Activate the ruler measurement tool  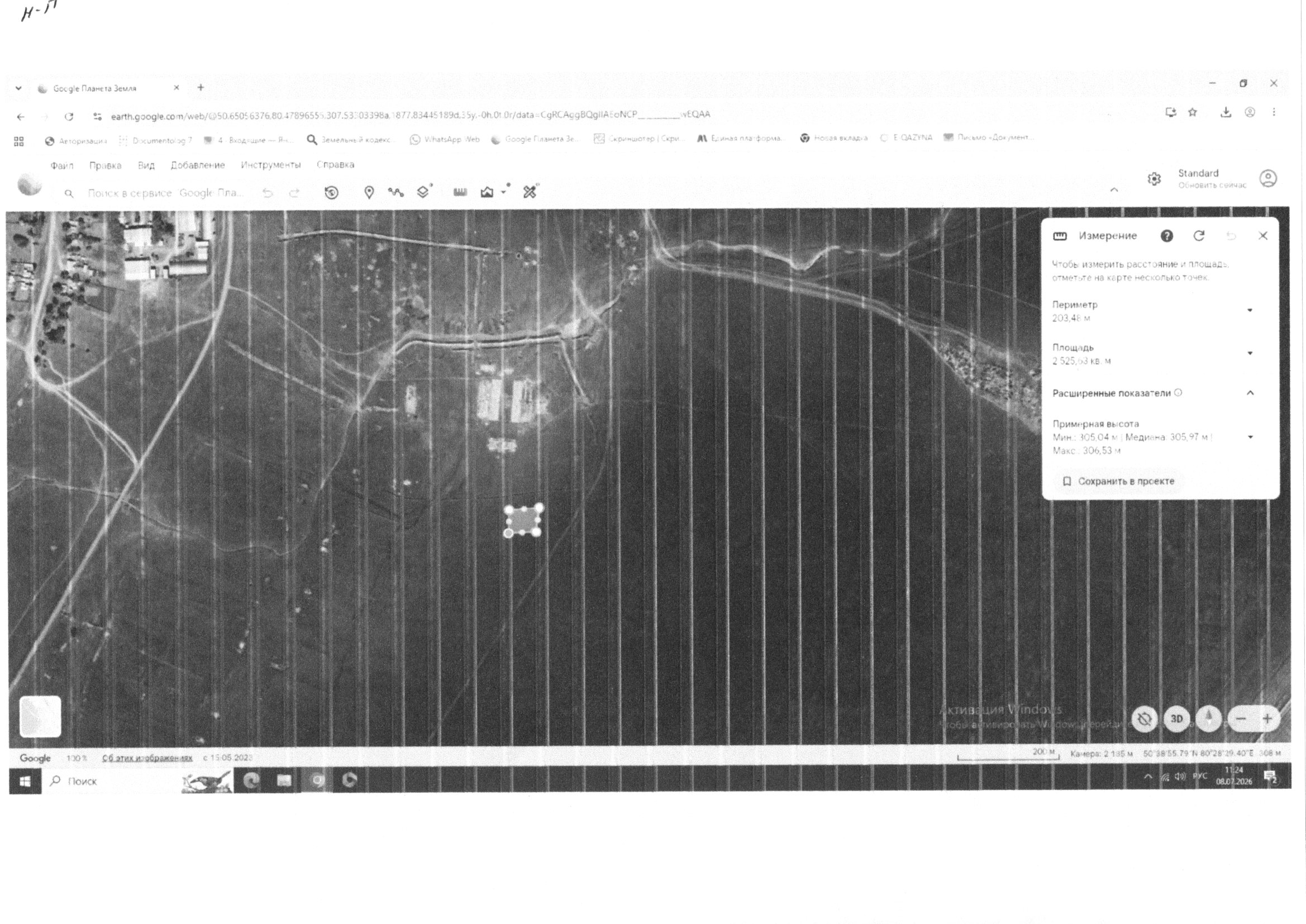[460, 192]
